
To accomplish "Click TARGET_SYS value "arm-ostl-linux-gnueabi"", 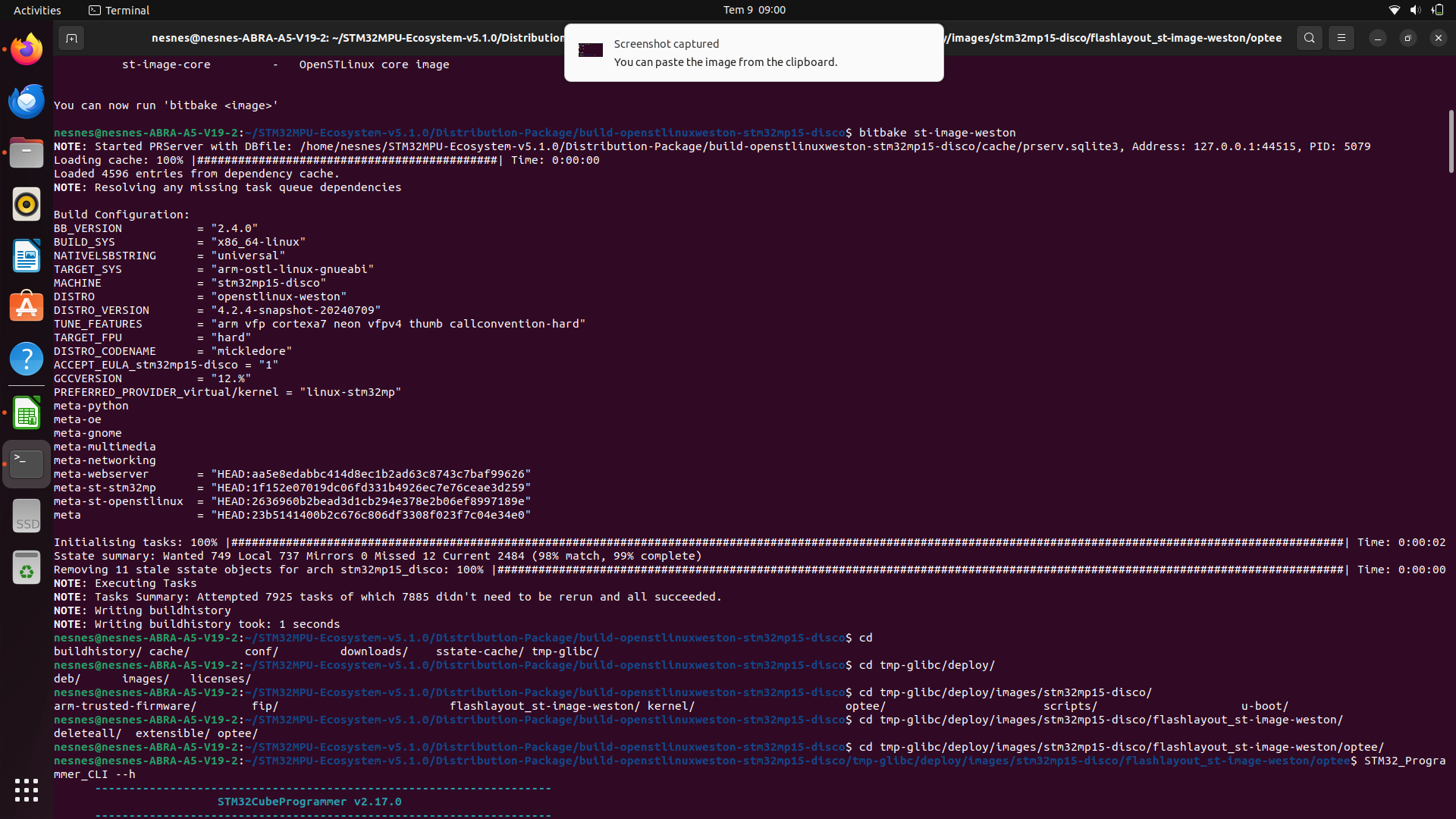I will (x=292, y=269).
